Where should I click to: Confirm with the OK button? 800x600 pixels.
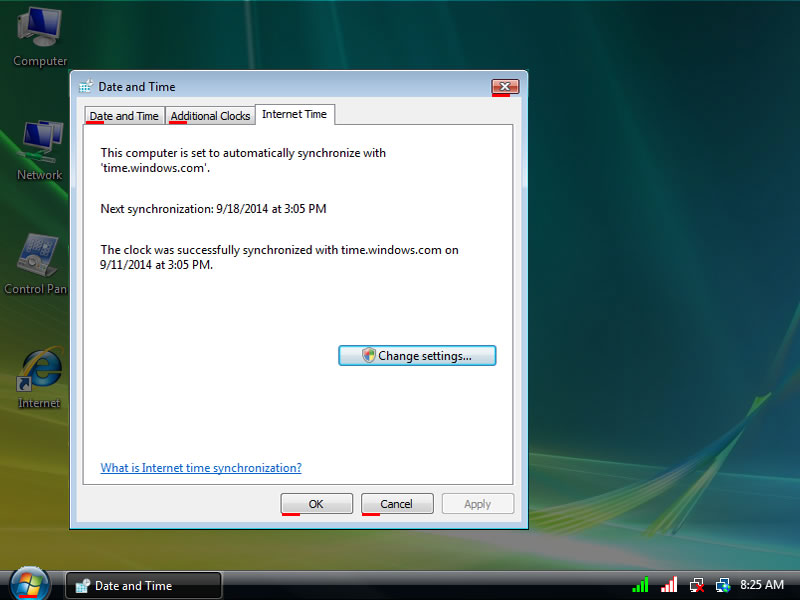pos(316,504)
